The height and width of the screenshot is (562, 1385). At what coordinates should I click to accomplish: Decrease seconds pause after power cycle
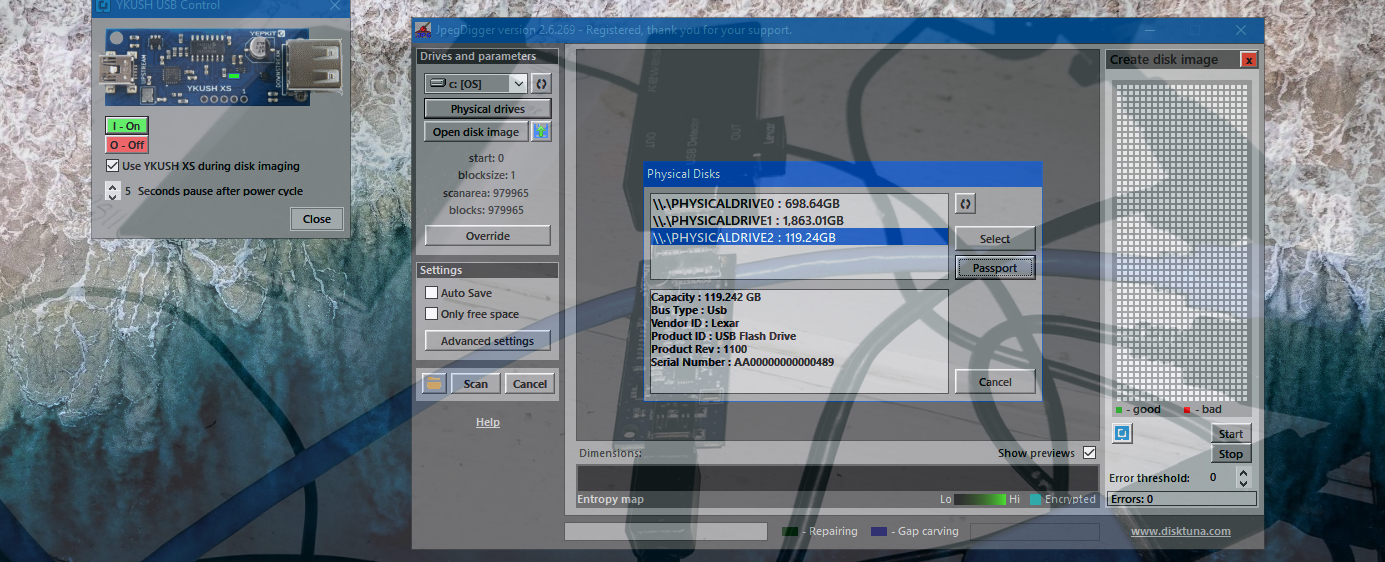[x=111, y=195]
